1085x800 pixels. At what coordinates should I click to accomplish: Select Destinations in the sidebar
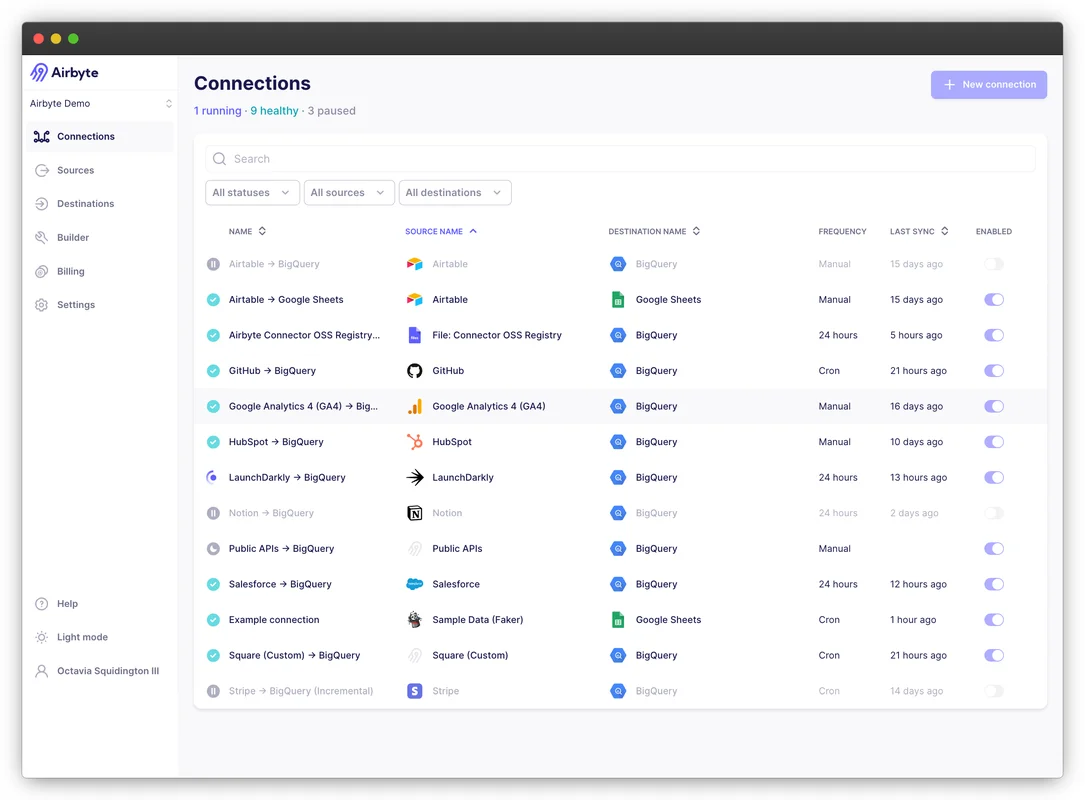pos(85,203)
